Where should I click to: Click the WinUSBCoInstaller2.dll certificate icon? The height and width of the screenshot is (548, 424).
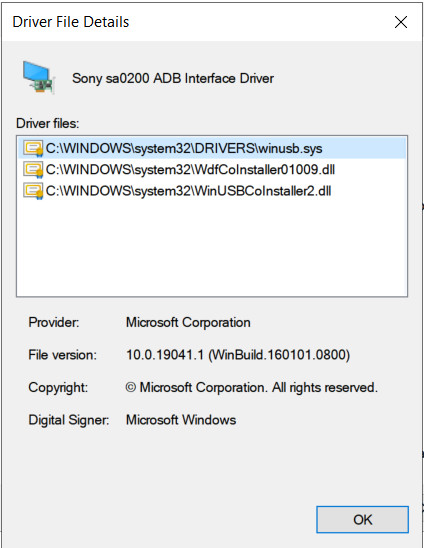(x=33, y=191)
